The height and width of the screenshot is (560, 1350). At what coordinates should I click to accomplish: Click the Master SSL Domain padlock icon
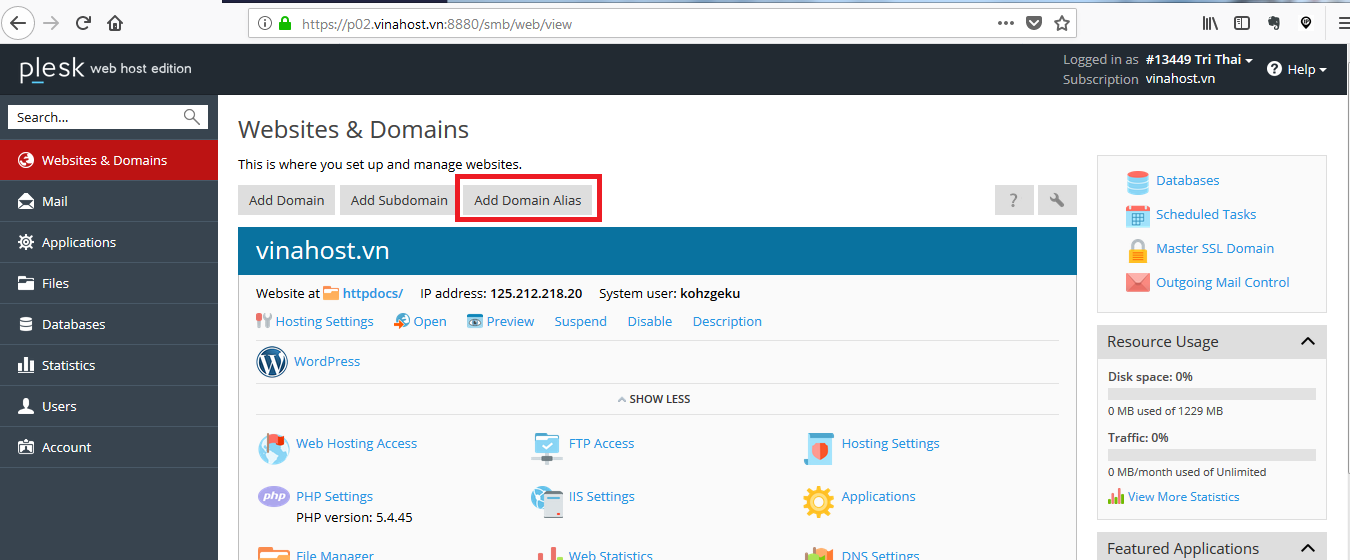point(1138,249)
